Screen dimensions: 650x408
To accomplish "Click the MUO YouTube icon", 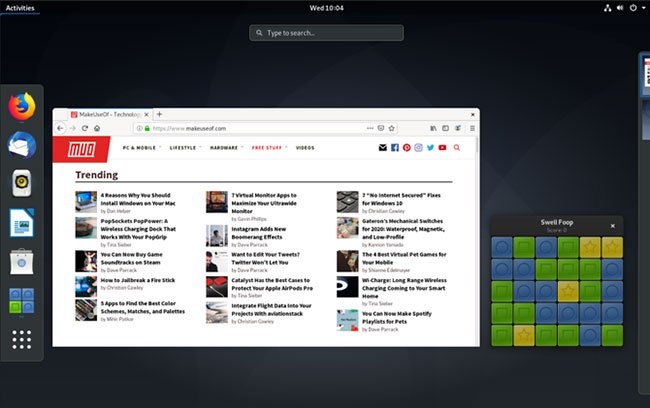I will pos(442,148).
